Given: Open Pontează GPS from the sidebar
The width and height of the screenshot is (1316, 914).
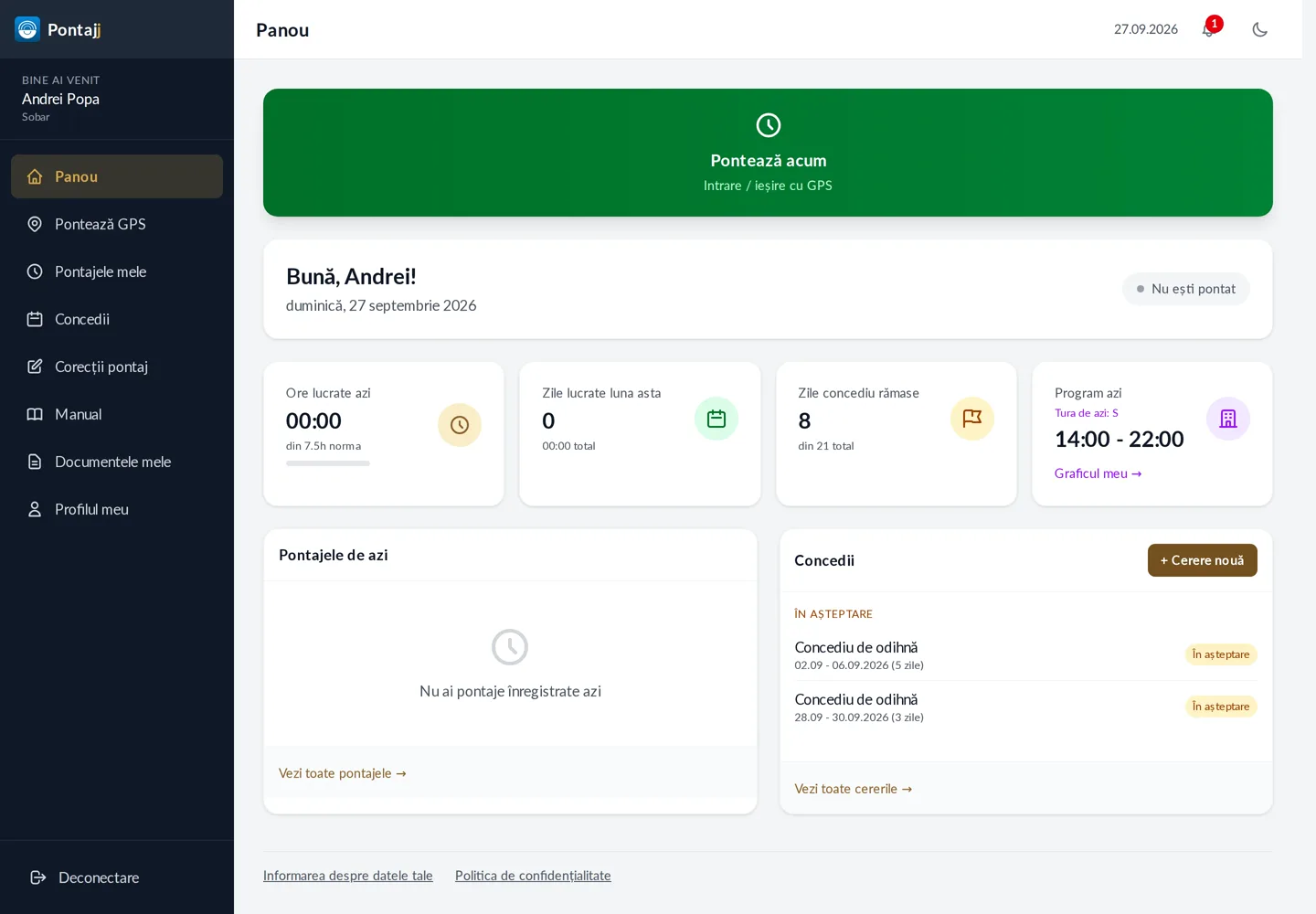Looking at the screenshot, I should click(117, 224).
